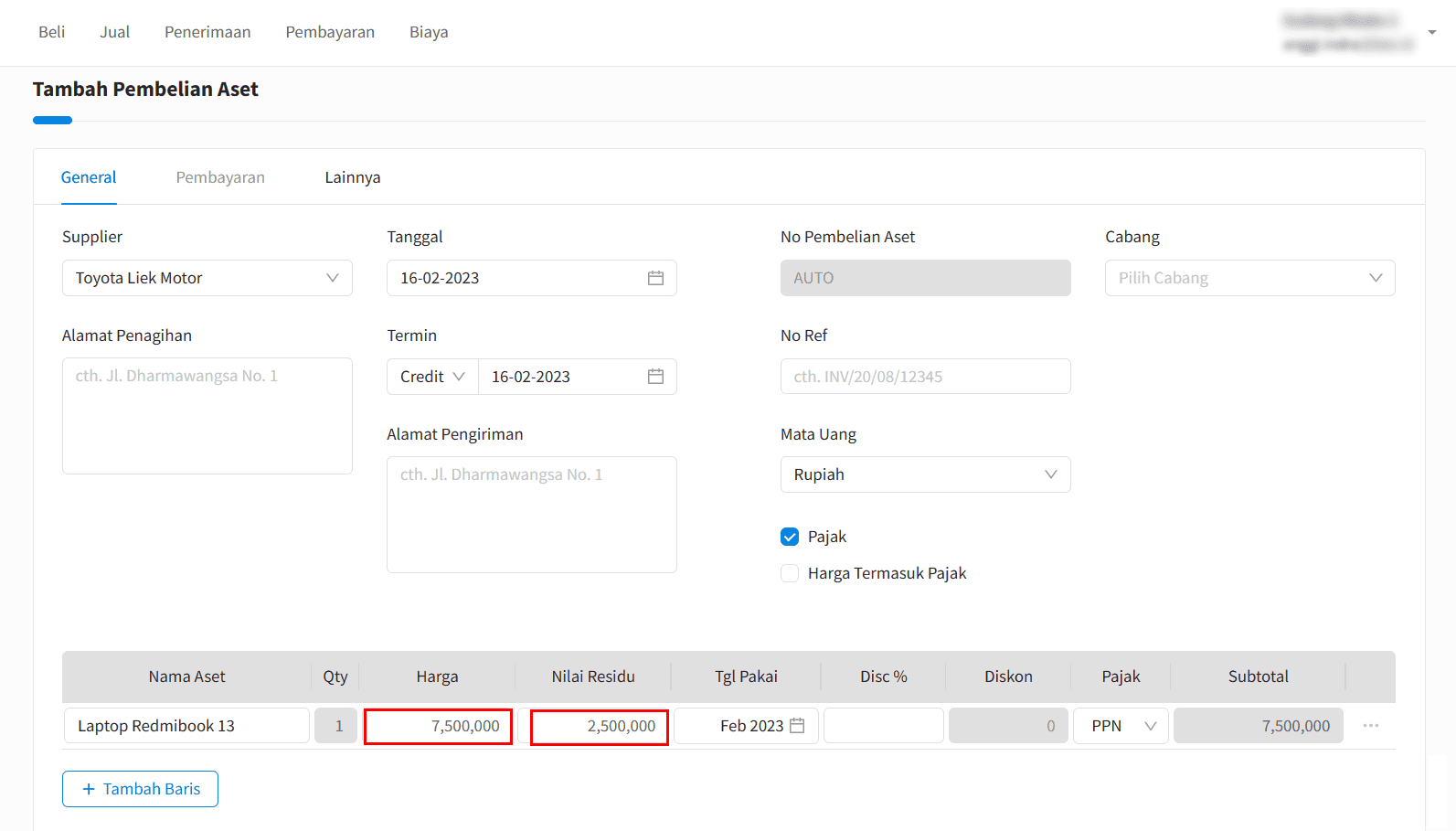Open the Termin due date calendar icon
Image resolution: width=1456 pixels, height=831 pixels.
point(655,377)
